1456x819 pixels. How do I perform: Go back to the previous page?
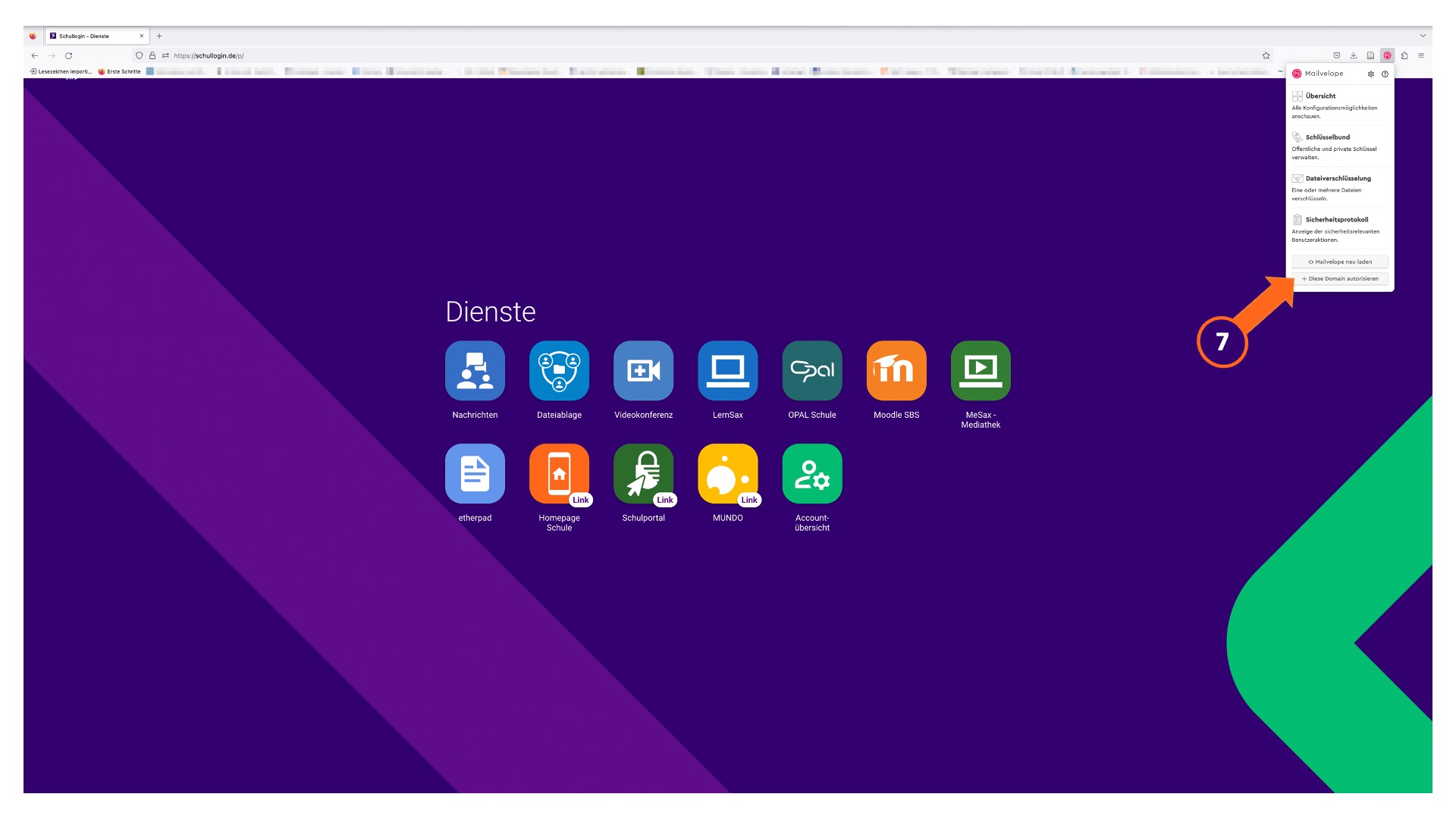[35, 55]
